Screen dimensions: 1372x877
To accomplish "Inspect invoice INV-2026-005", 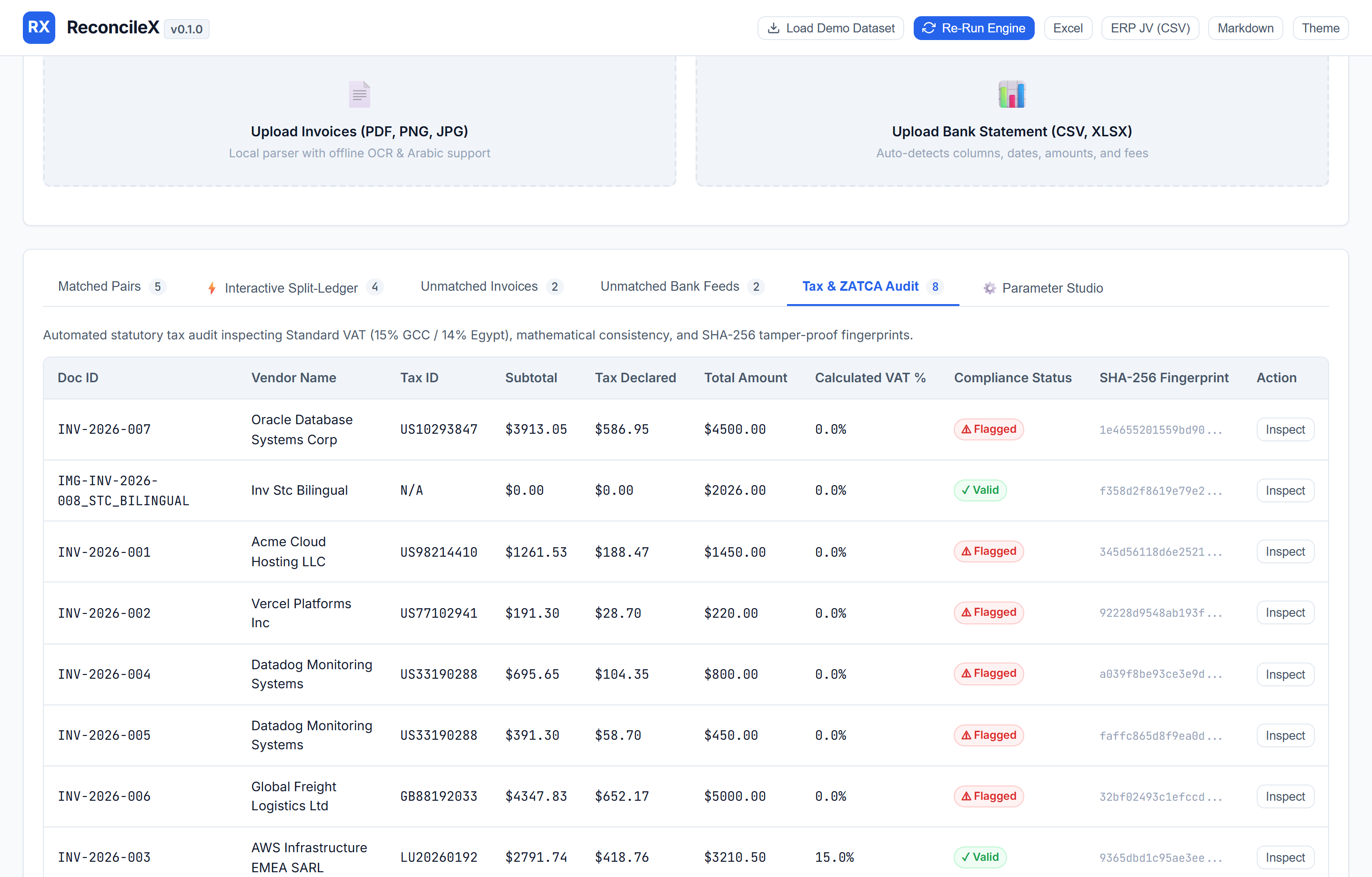I will tap(1285, 735).
